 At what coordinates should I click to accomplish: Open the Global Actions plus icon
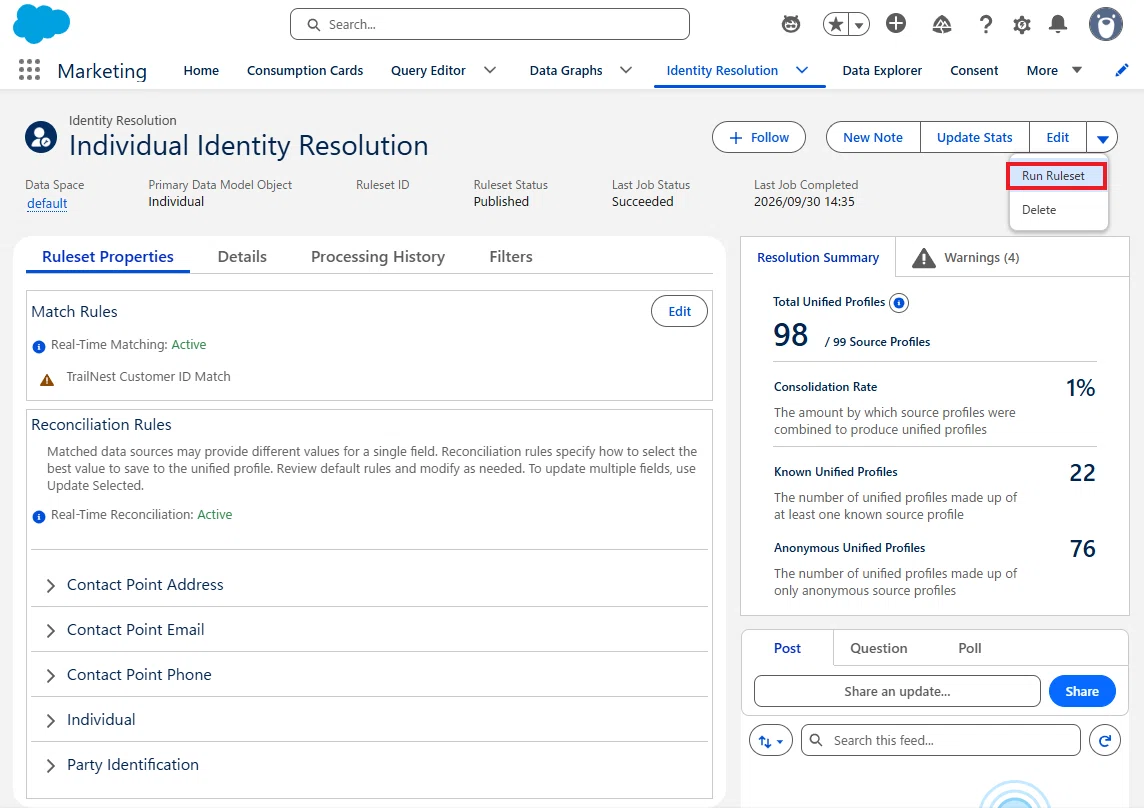pyautogui.click(x=896, y=23)
